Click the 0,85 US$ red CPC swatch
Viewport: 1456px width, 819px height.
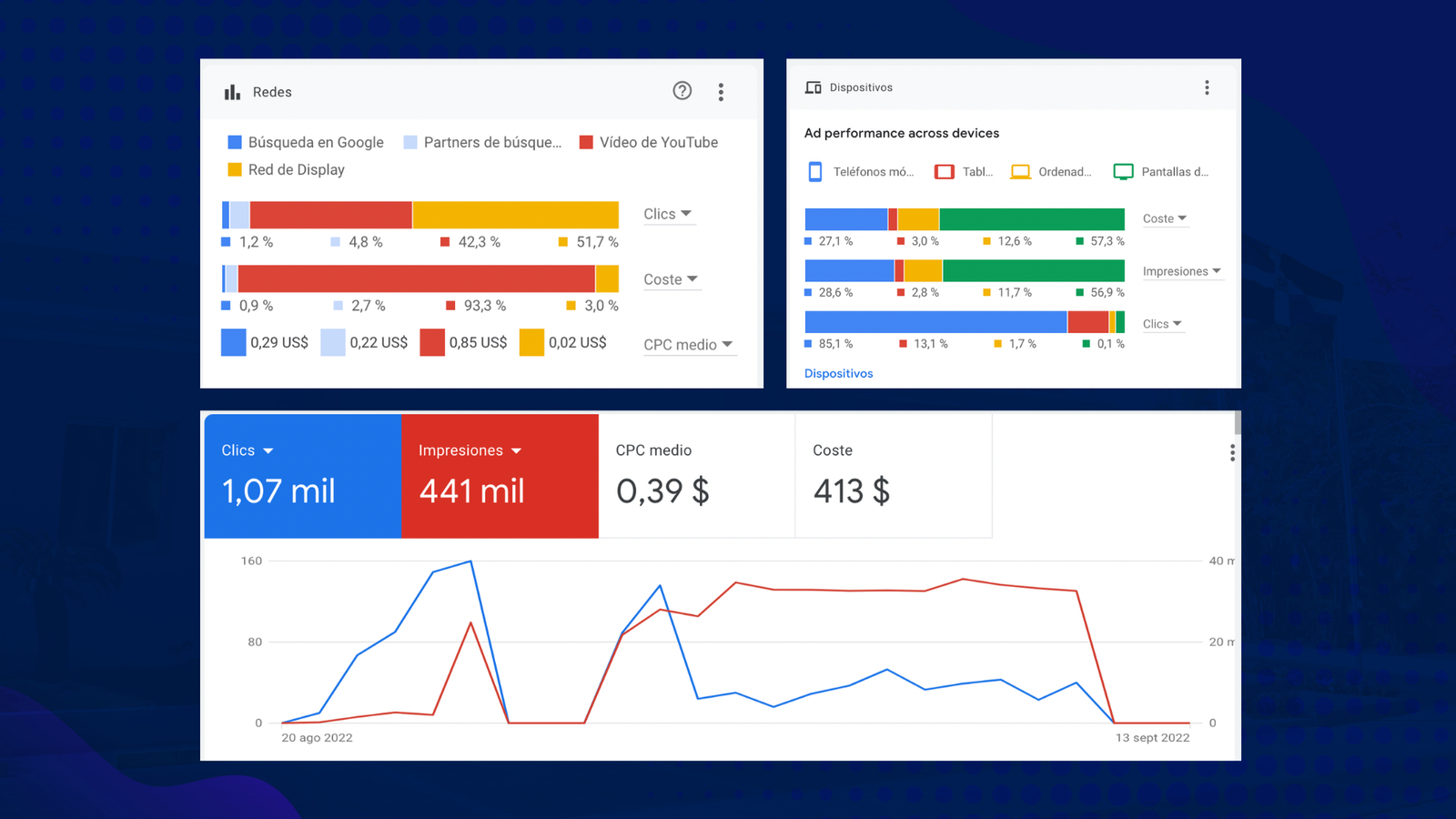(x=432, y=342)
